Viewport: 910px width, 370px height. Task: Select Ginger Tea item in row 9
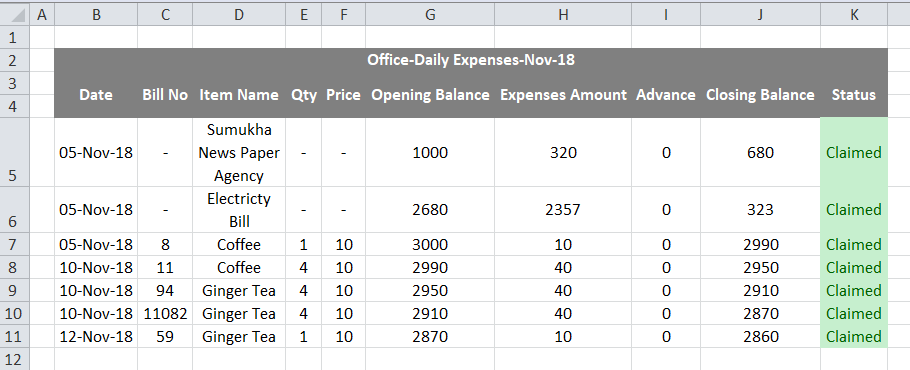(239, 291)
